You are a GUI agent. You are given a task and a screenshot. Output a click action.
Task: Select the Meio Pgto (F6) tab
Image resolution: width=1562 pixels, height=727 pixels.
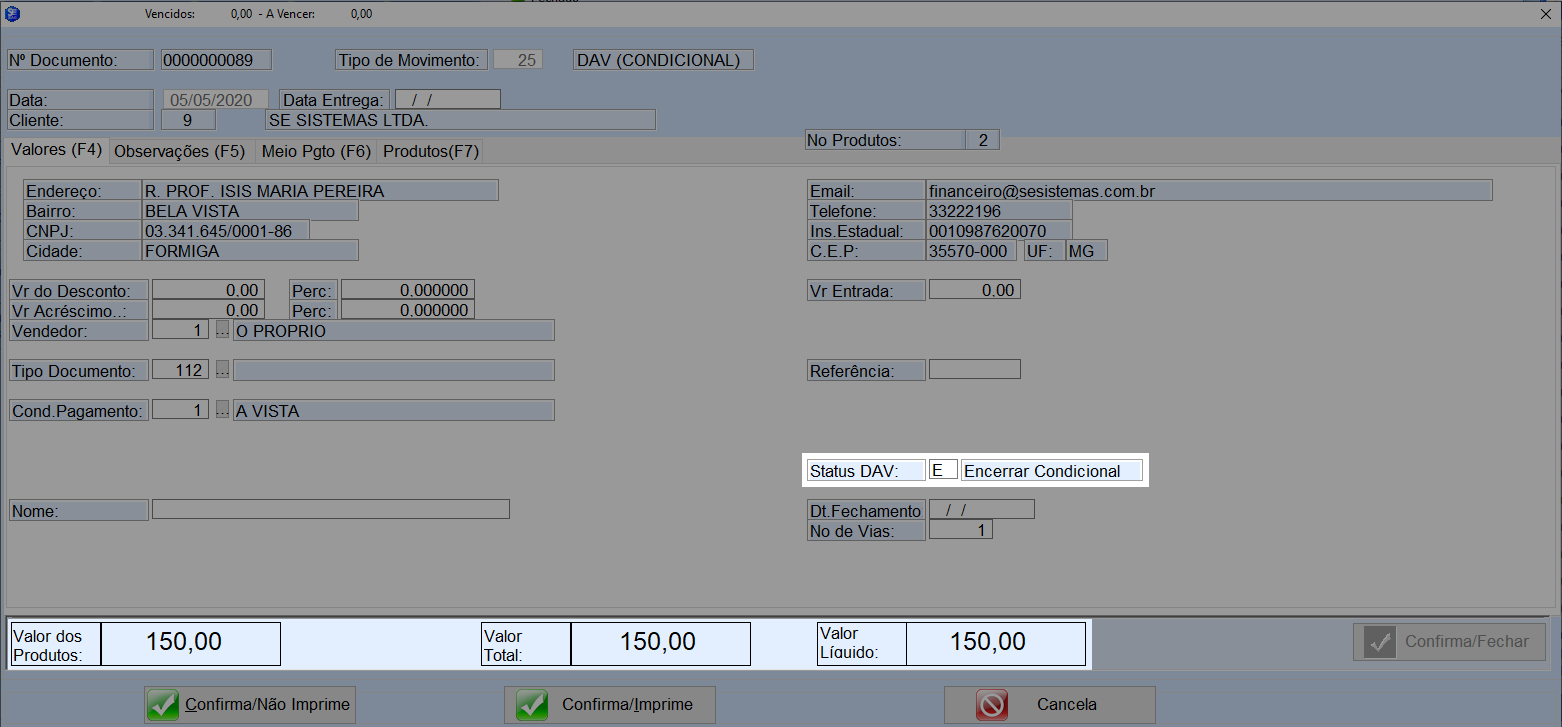click(x=316, y=152)
